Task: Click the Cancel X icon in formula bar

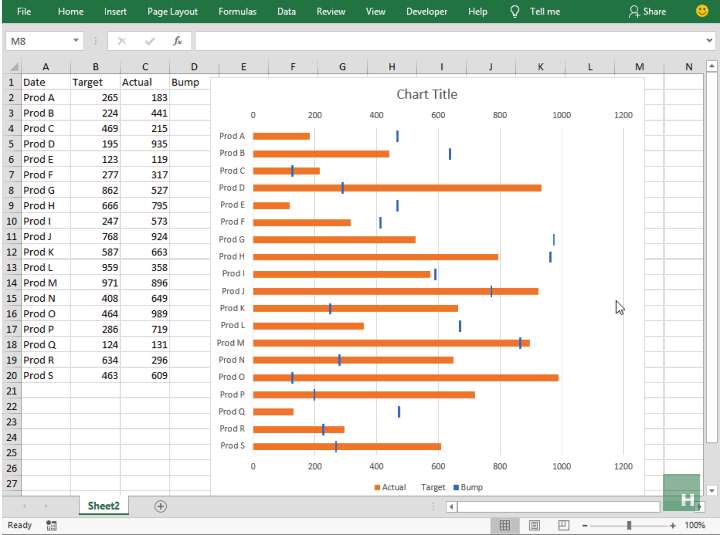Action: coord(122,41)
